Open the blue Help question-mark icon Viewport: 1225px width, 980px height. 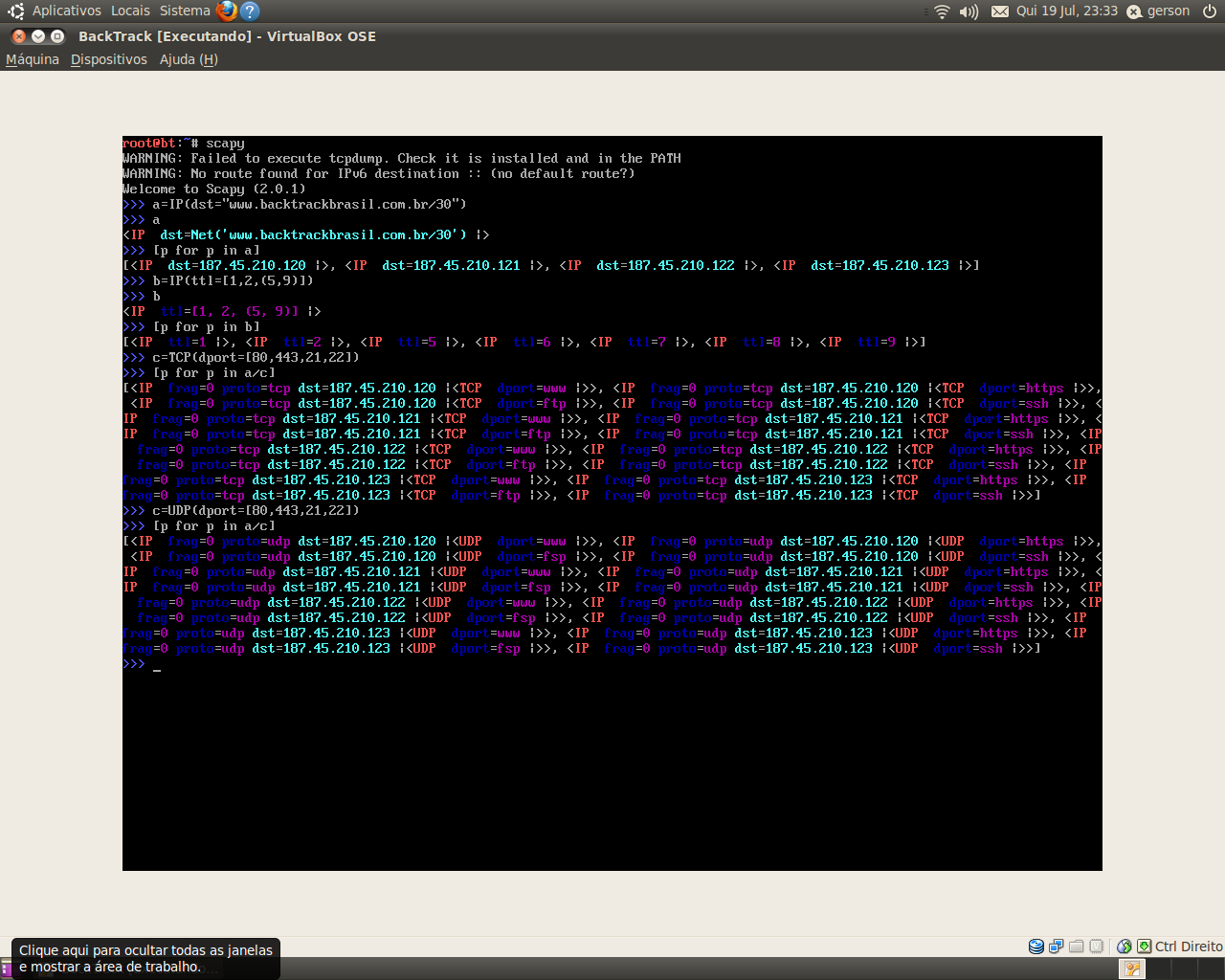coord(250,11)
